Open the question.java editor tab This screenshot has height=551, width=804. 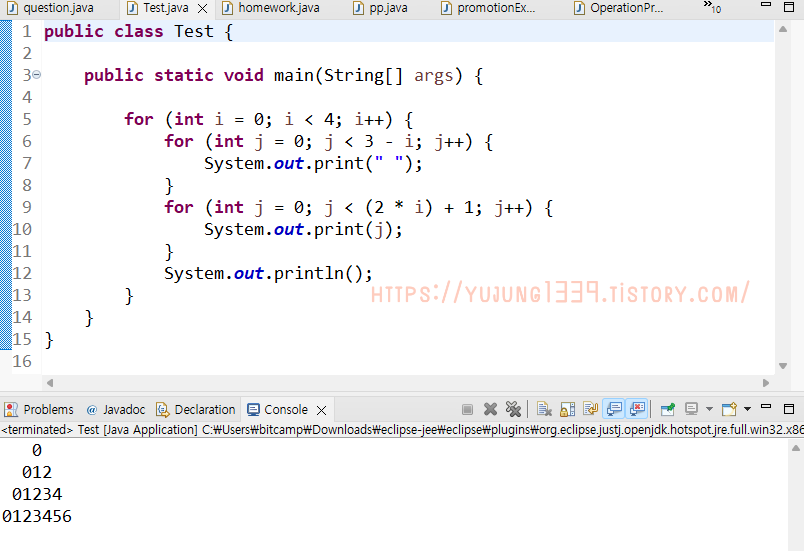point(50,8)
